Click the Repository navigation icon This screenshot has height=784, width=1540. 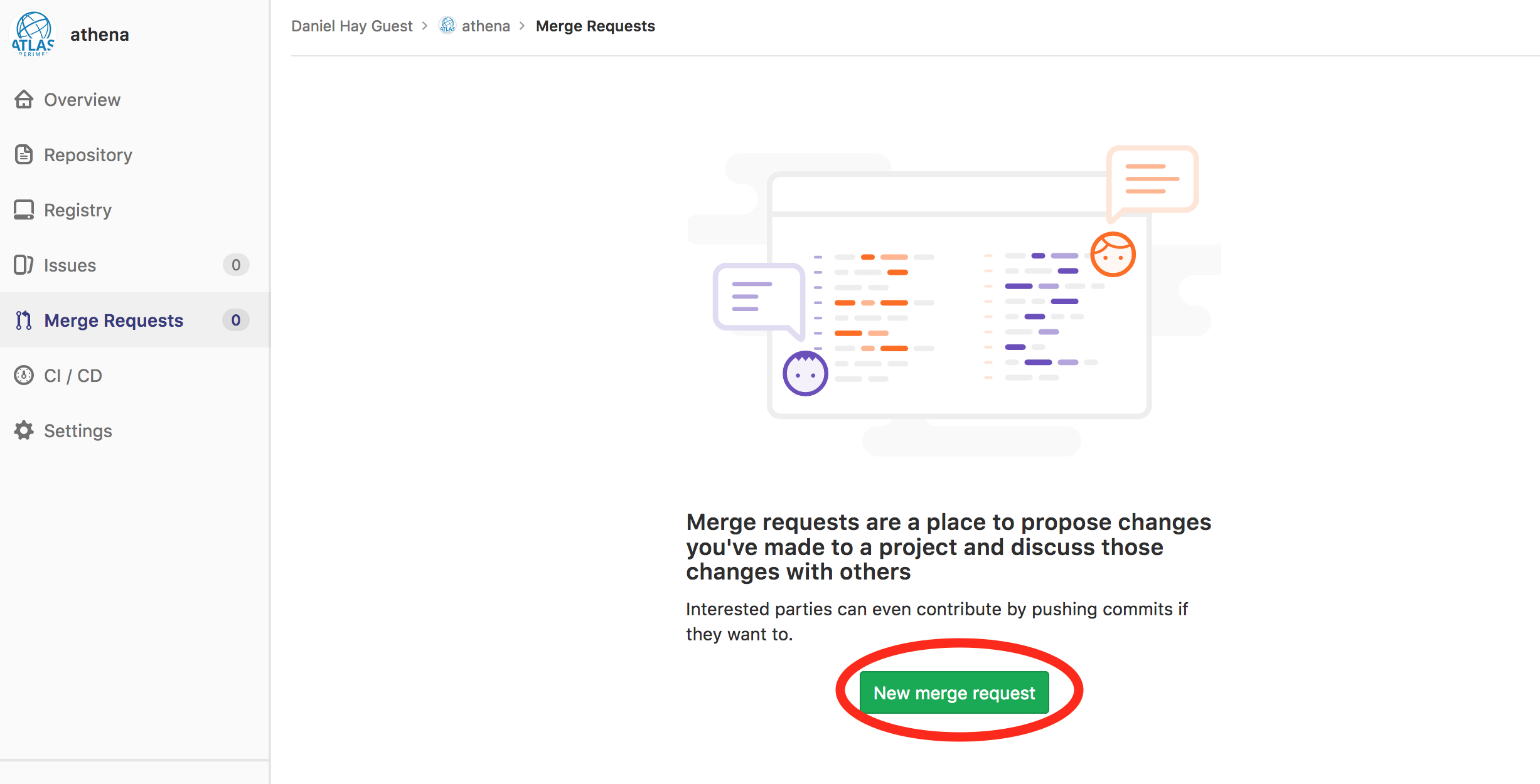pos(24,154)
